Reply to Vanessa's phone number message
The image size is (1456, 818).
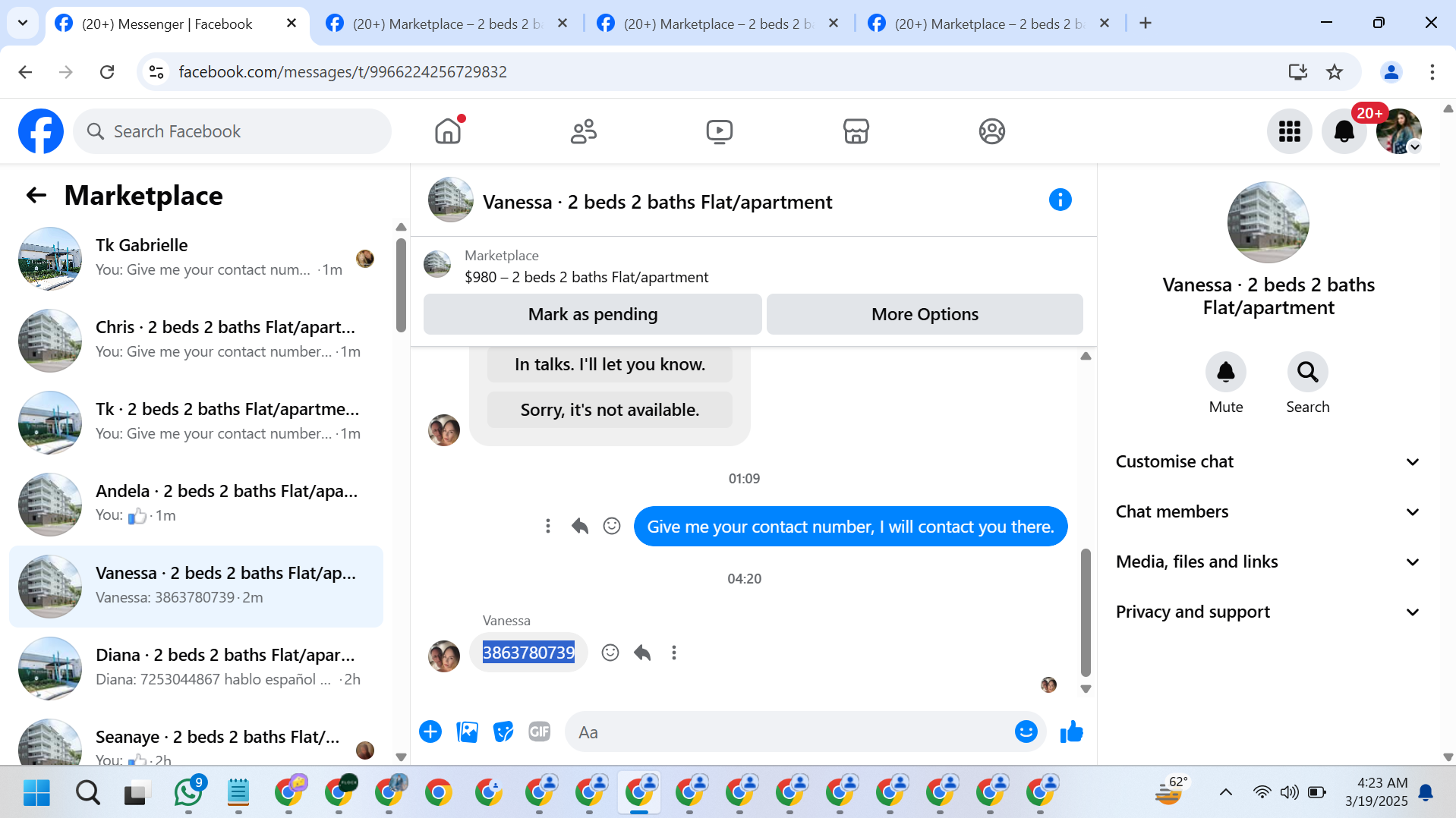point(642,653)
